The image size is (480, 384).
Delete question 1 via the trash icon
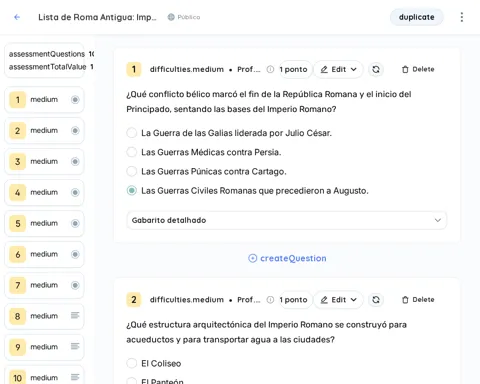click(x=418, y=69)
